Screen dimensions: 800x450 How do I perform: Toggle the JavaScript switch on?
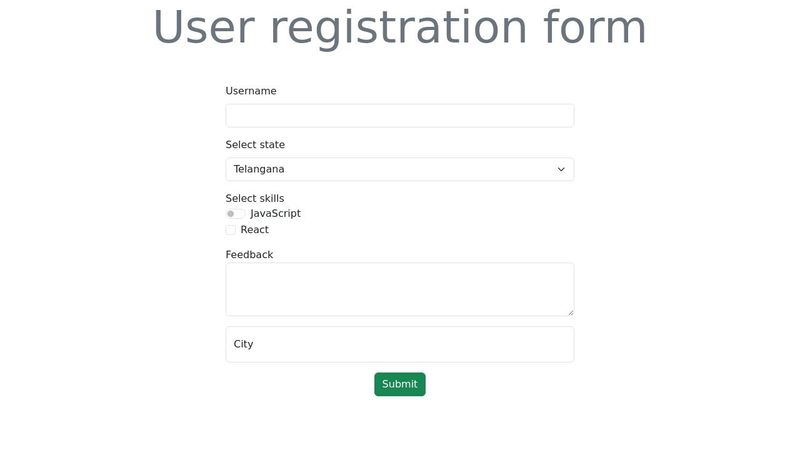[x=235, y=214]
